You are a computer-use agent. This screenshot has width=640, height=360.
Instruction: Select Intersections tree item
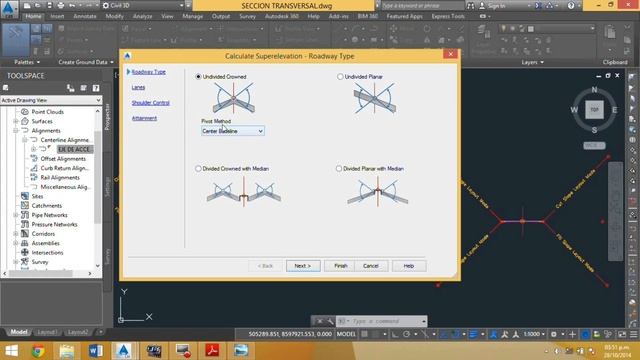pyautogui.click(x=47, y=253)
